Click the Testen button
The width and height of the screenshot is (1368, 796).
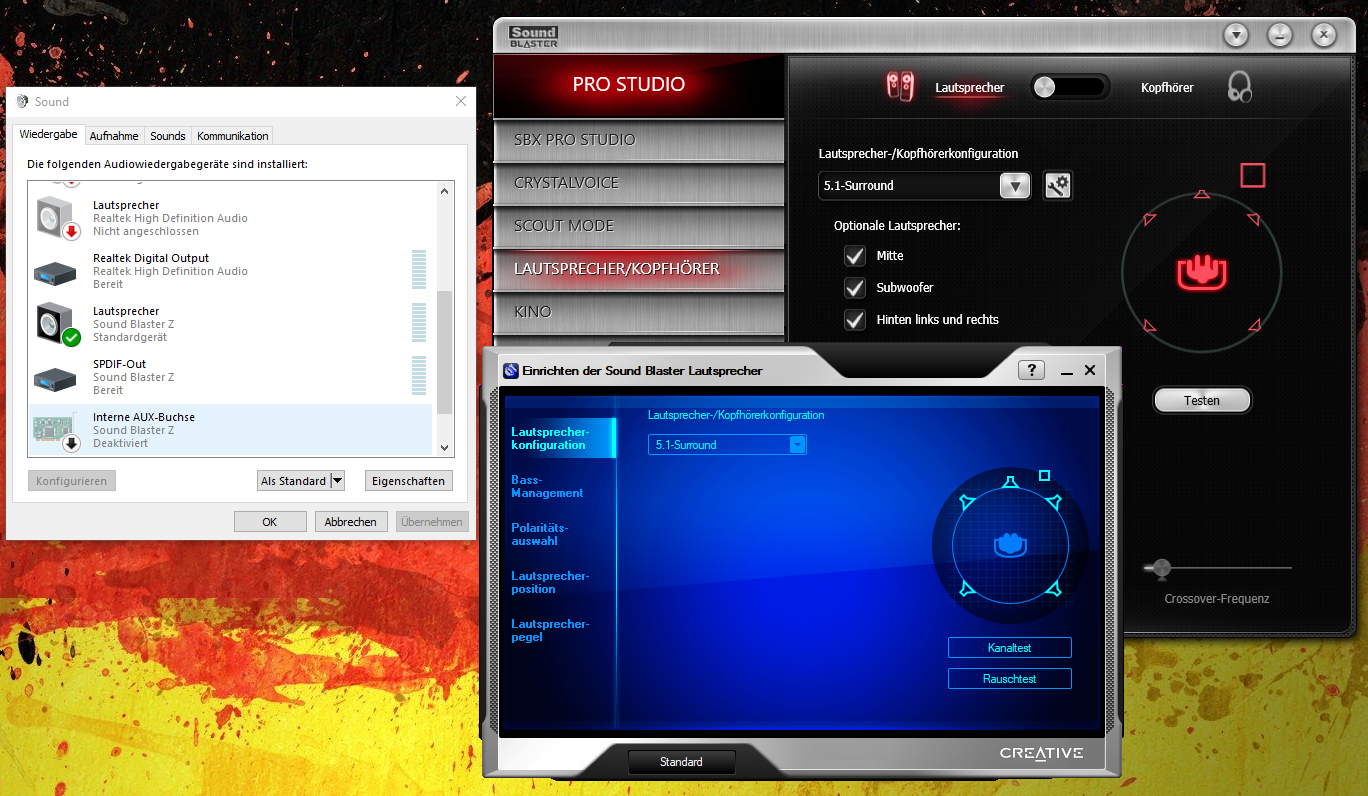(x=1202, y=400)
